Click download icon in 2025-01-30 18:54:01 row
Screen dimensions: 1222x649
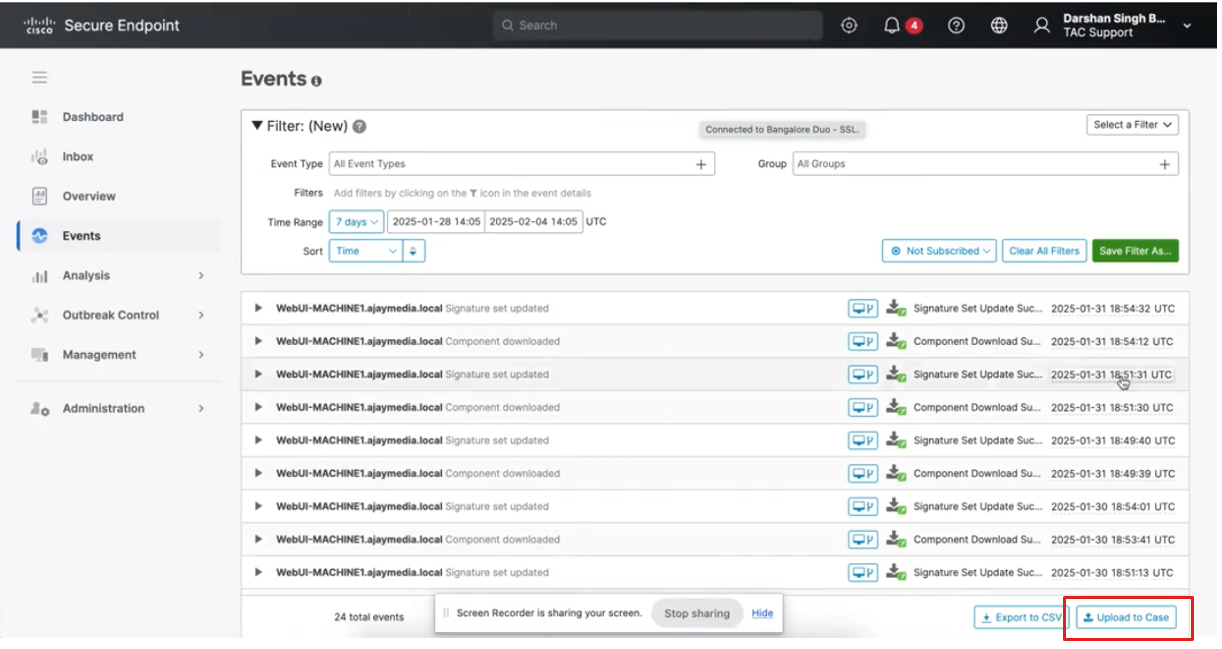coord(895,507)
